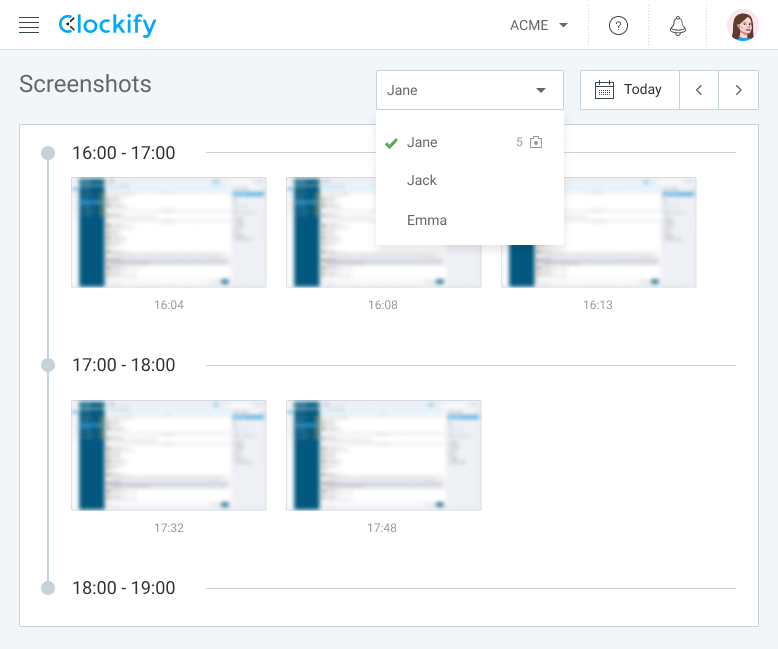Click the user profile avatar
The height and width of the screenshot is (649, 778).
[742, 26]
